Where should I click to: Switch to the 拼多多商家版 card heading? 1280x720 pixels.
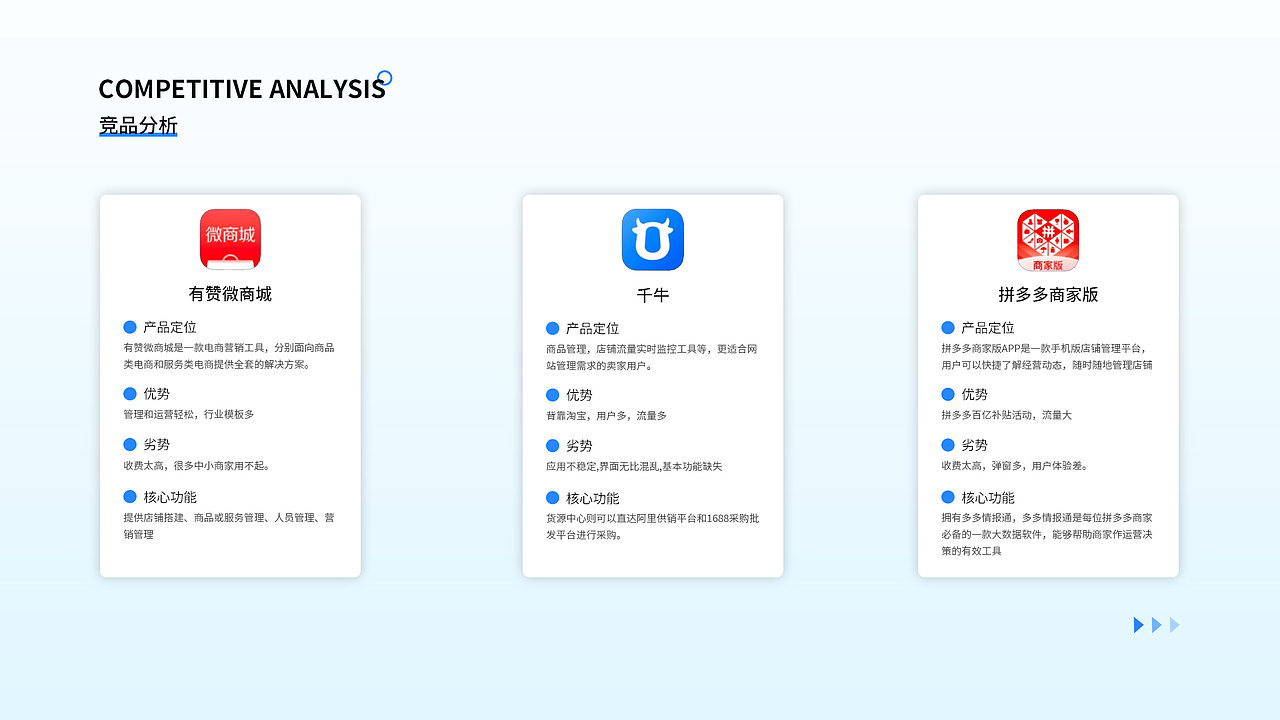[1048, 294]
